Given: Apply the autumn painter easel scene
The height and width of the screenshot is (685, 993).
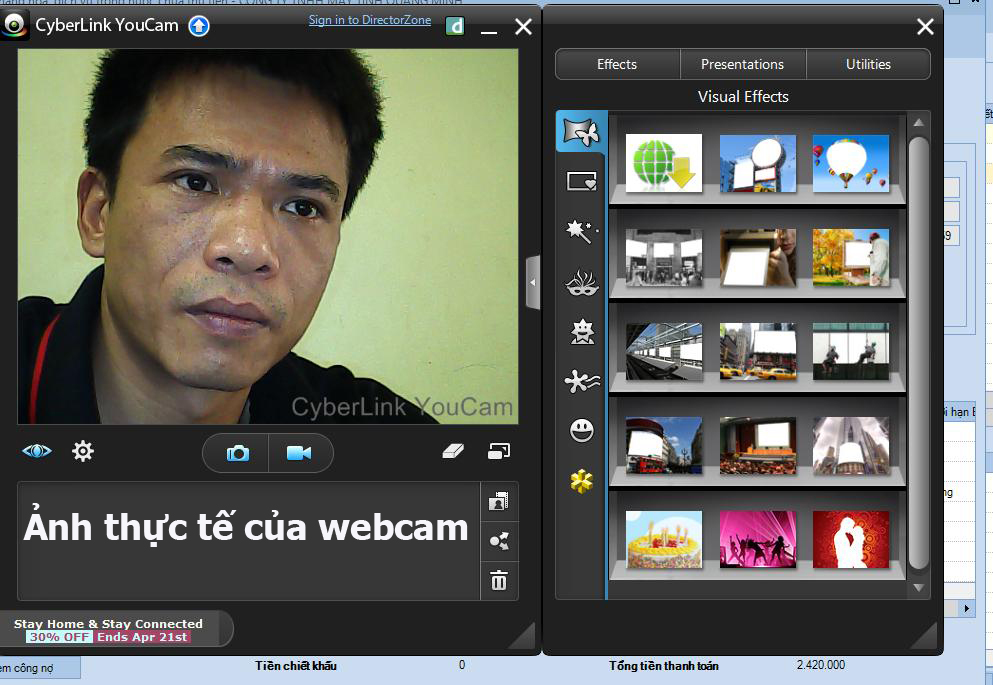Looking at the screenshot, I should point(851,257).
